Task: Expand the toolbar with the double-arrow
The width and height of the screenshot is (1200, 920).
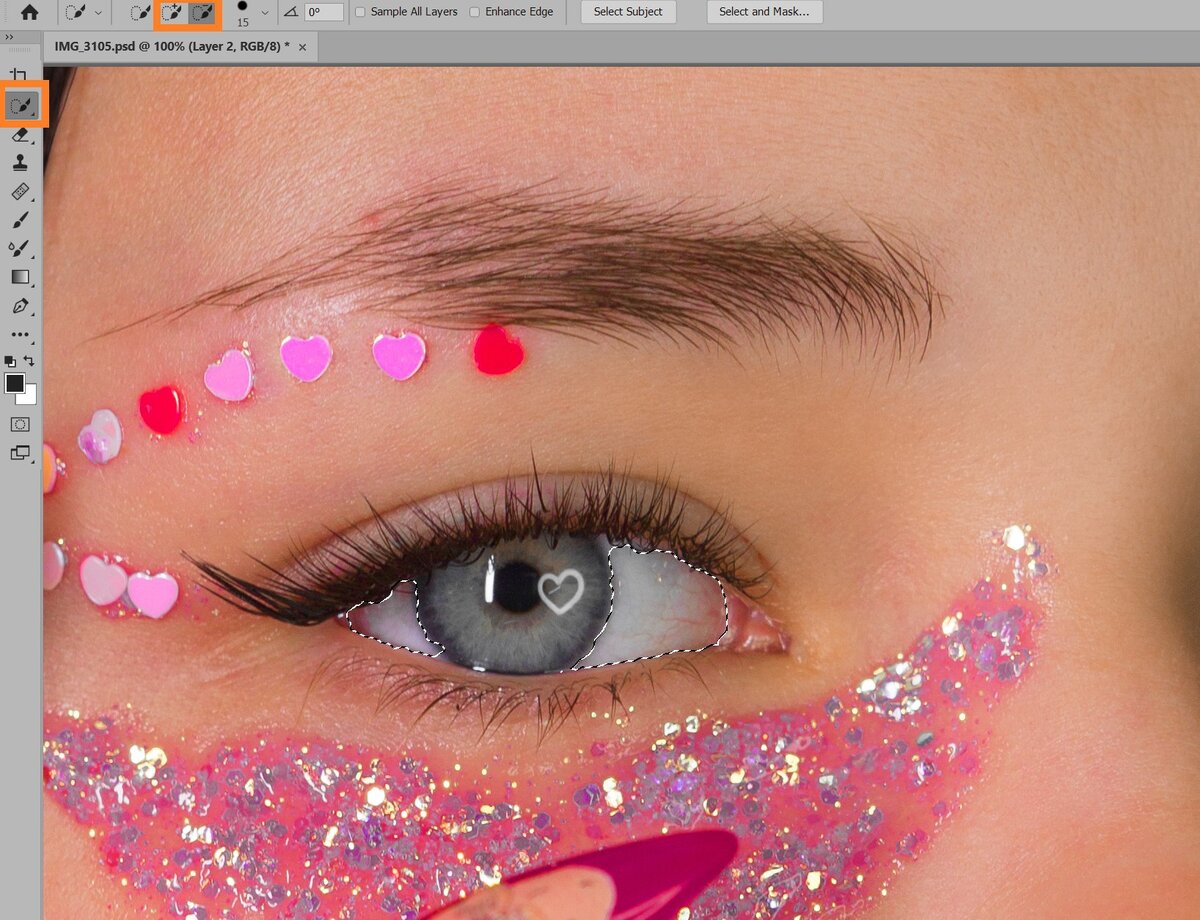Action: pos(9,37)
